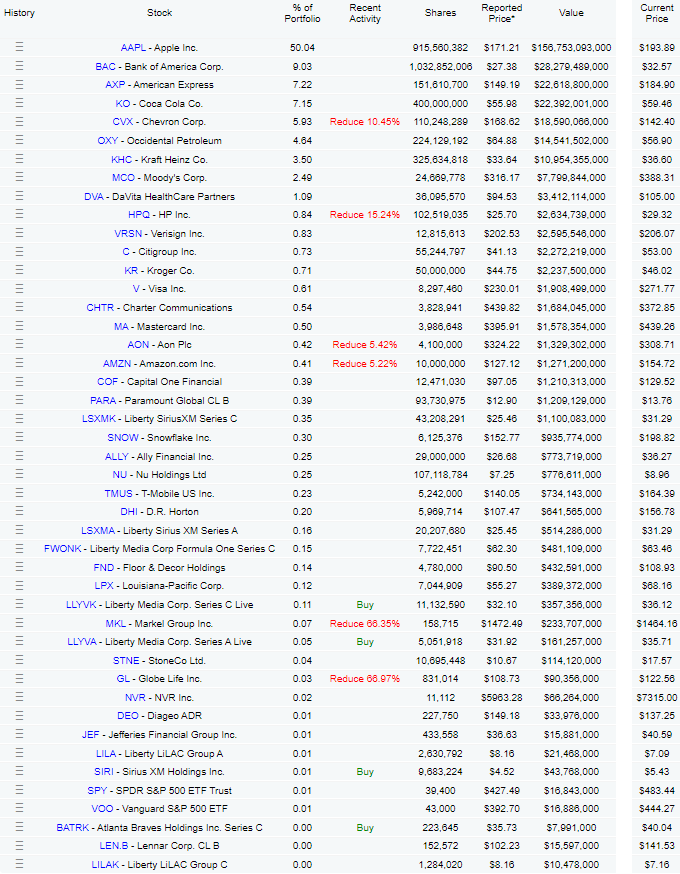Open the OXY ticker link
Screen dimensions: 680x874
pos(108,140)
